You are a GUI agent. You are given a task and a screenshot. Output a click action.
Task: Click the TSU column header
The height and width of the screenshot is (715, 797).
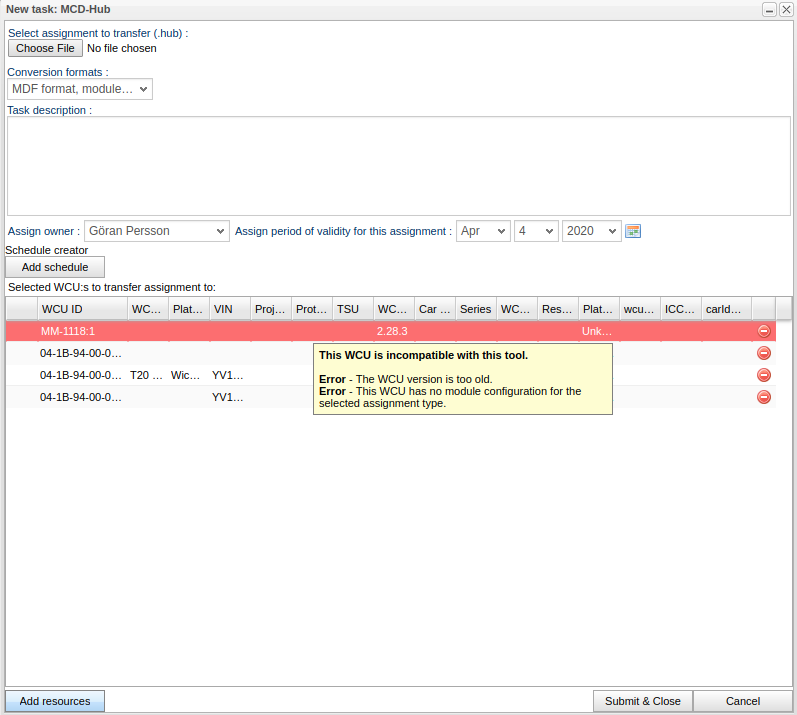(x=353, y=309)
